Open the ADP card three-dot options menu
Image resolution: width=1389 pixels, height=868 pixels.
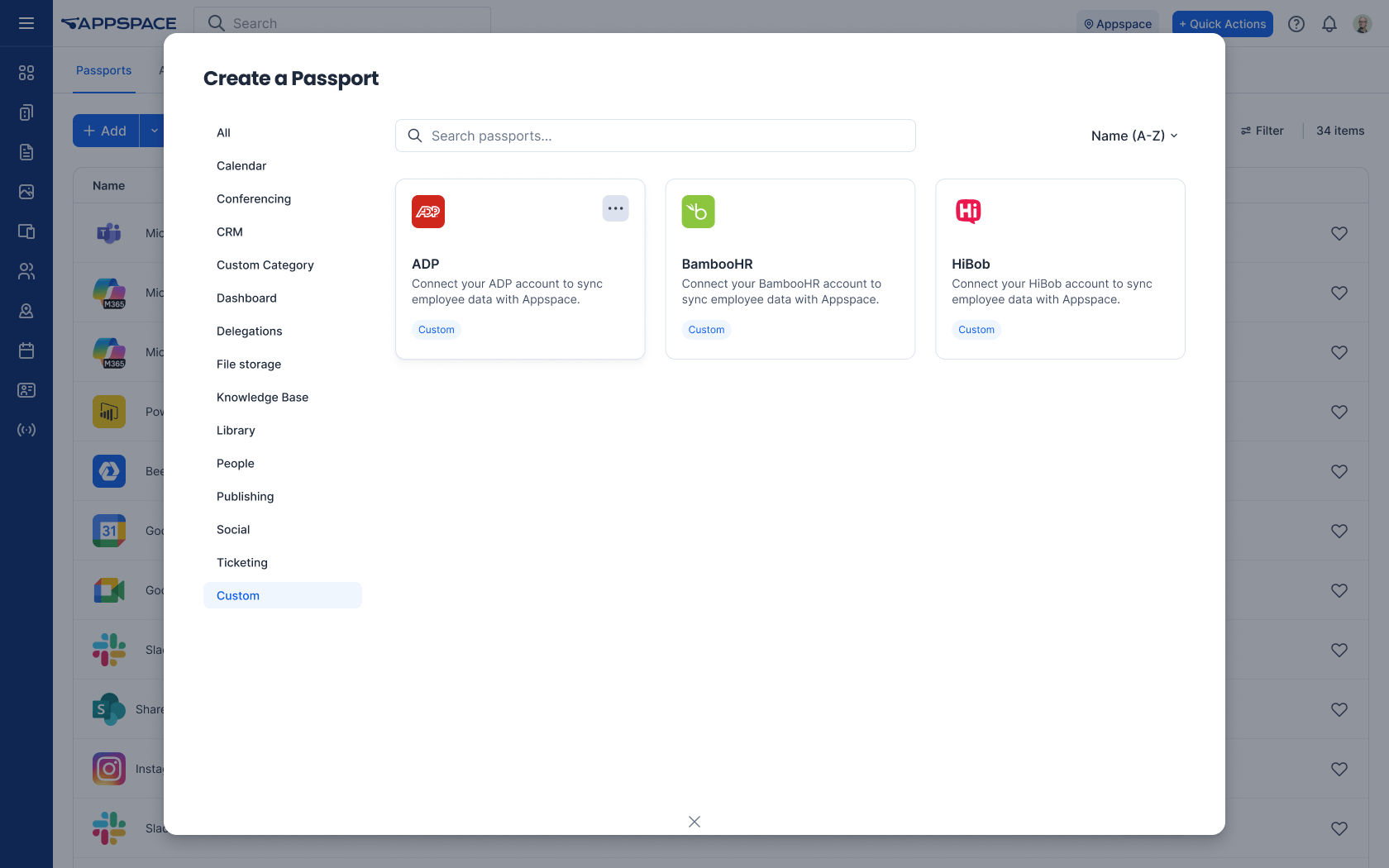(x=615, y=208)
